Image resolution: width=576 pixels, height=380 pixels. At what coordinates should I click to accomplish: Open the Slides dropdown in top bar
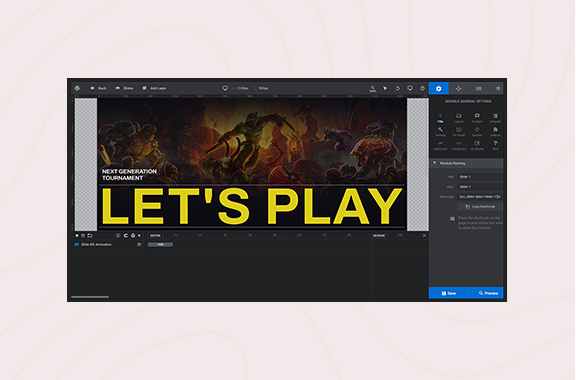[124, 89]
